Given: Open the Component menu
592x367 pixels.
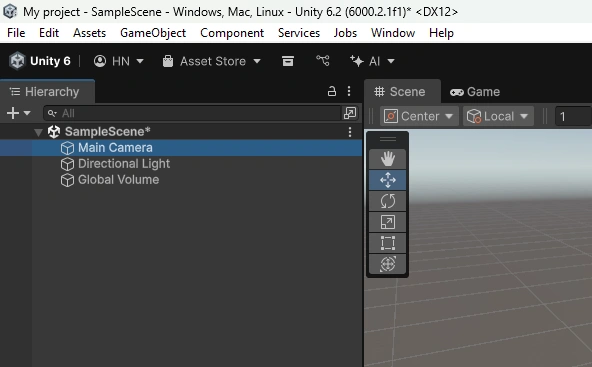Looking at the screenshot, I should pyautogui.click(x=232, y=33).
